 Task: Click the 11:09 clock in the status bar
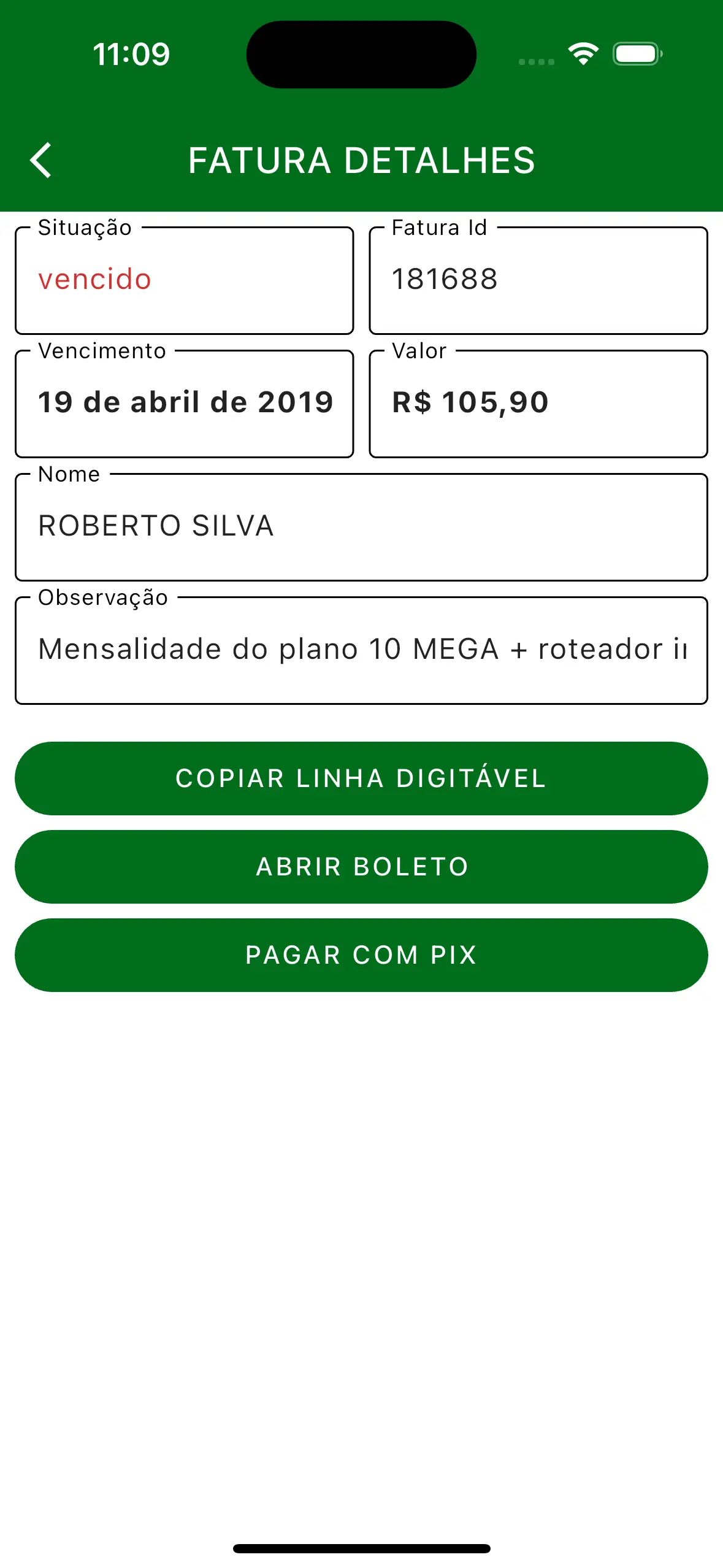click(131, 54)
